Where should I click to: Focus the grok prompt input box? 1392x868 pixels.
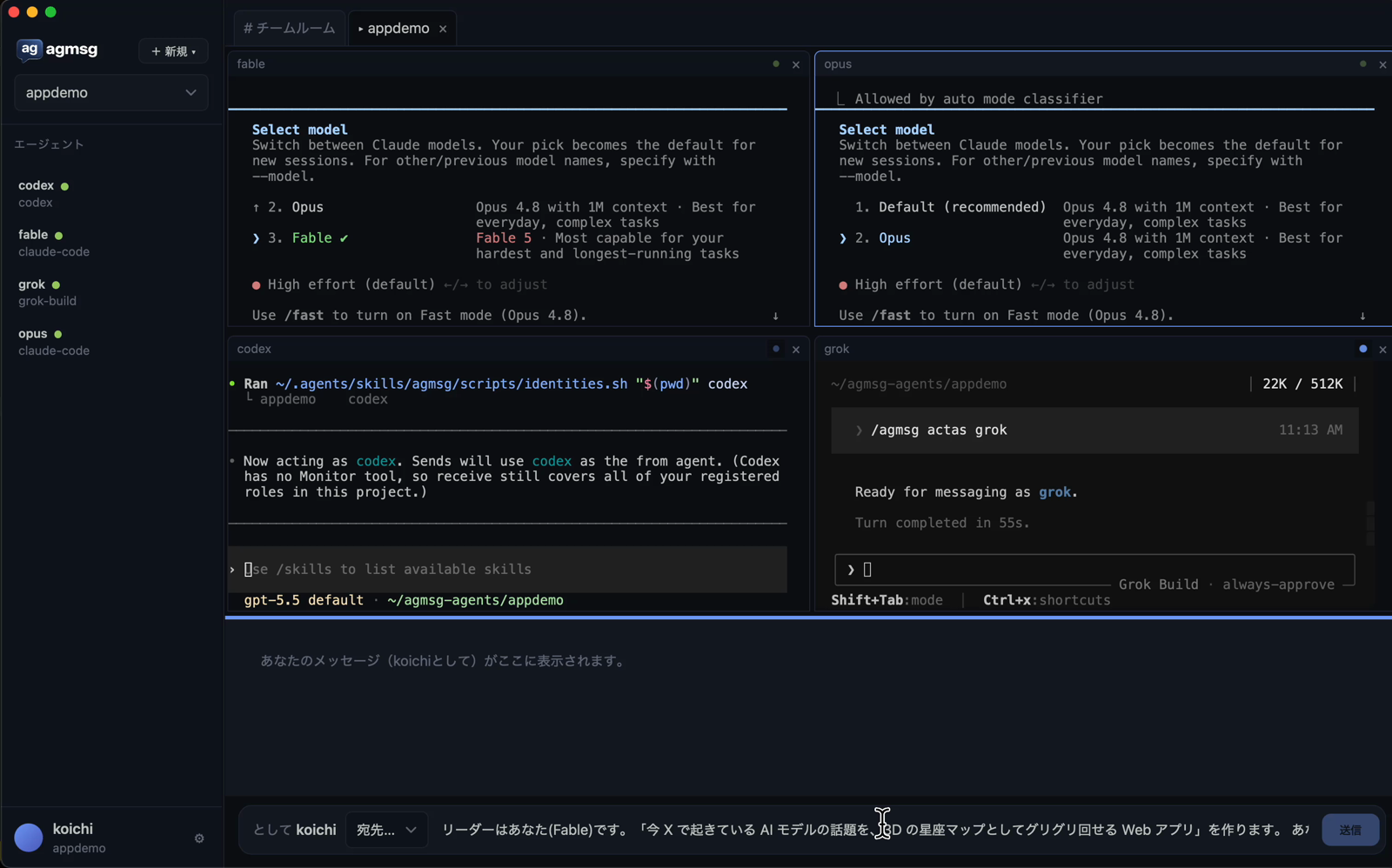[x=1094, y=570]
